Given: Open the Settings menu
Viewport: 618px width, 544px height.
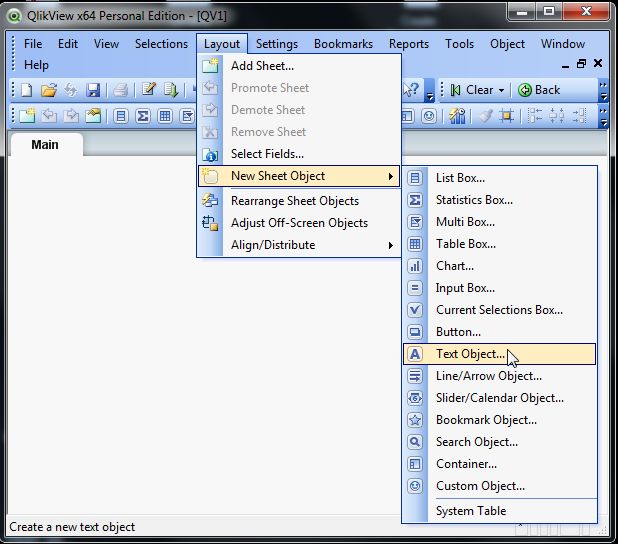Looking at the screenshot, I should [x=277, y=44].
